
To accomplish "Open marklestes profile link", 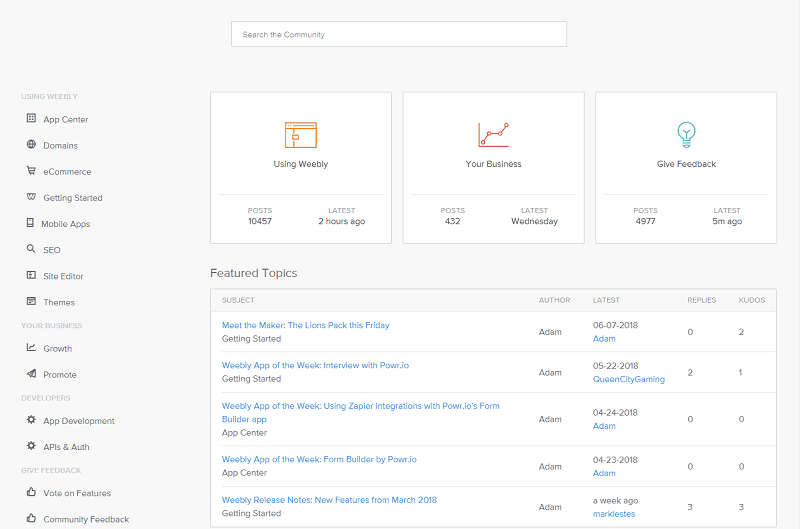I will point(614,514).
